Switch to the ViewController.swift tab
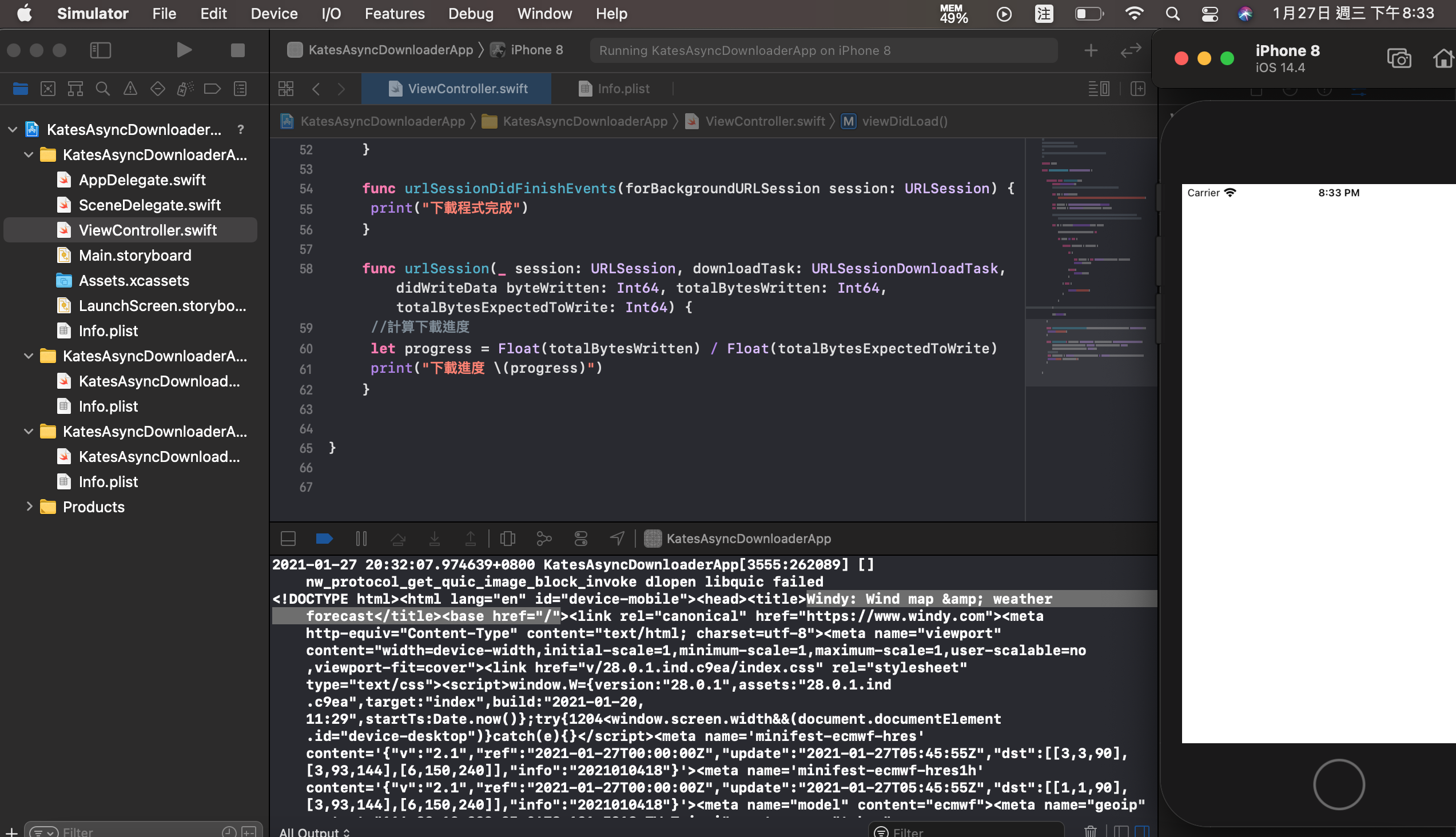Image resolution: width=1456 pixels, height=837 pixels. tap(457, 89)
